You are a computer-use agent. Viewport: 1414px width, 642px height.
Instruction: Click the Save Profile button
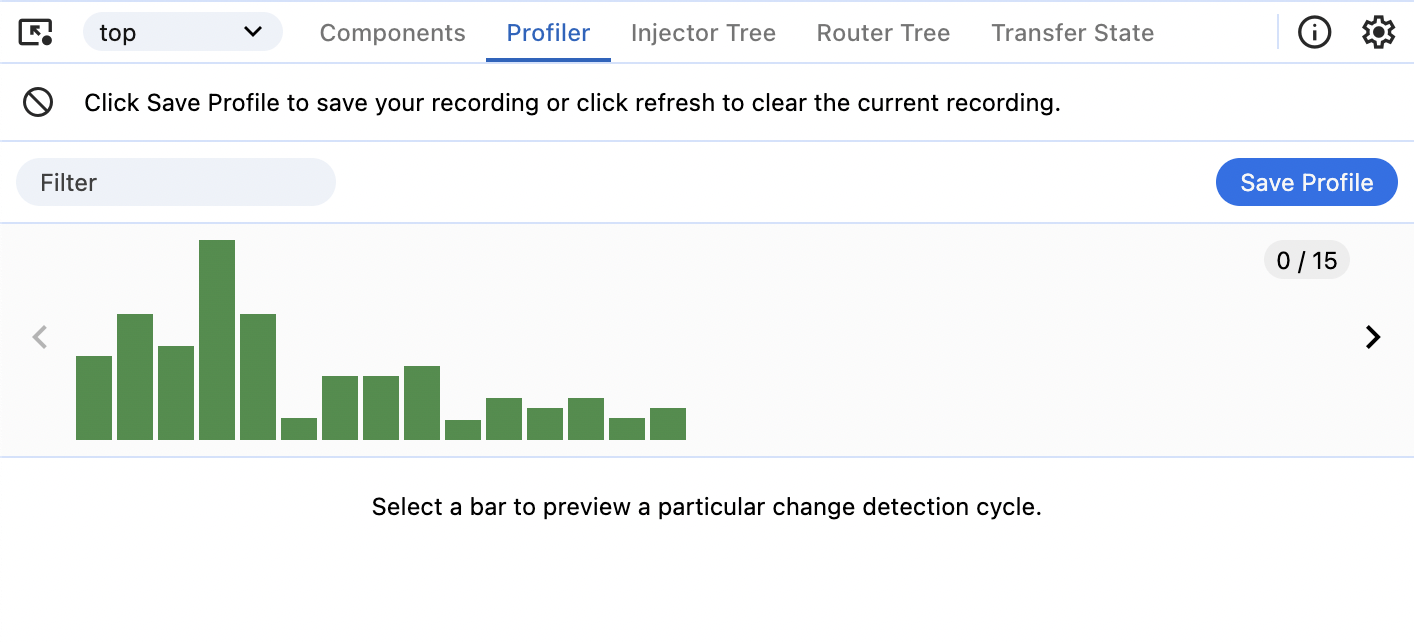coord(1306,182)
